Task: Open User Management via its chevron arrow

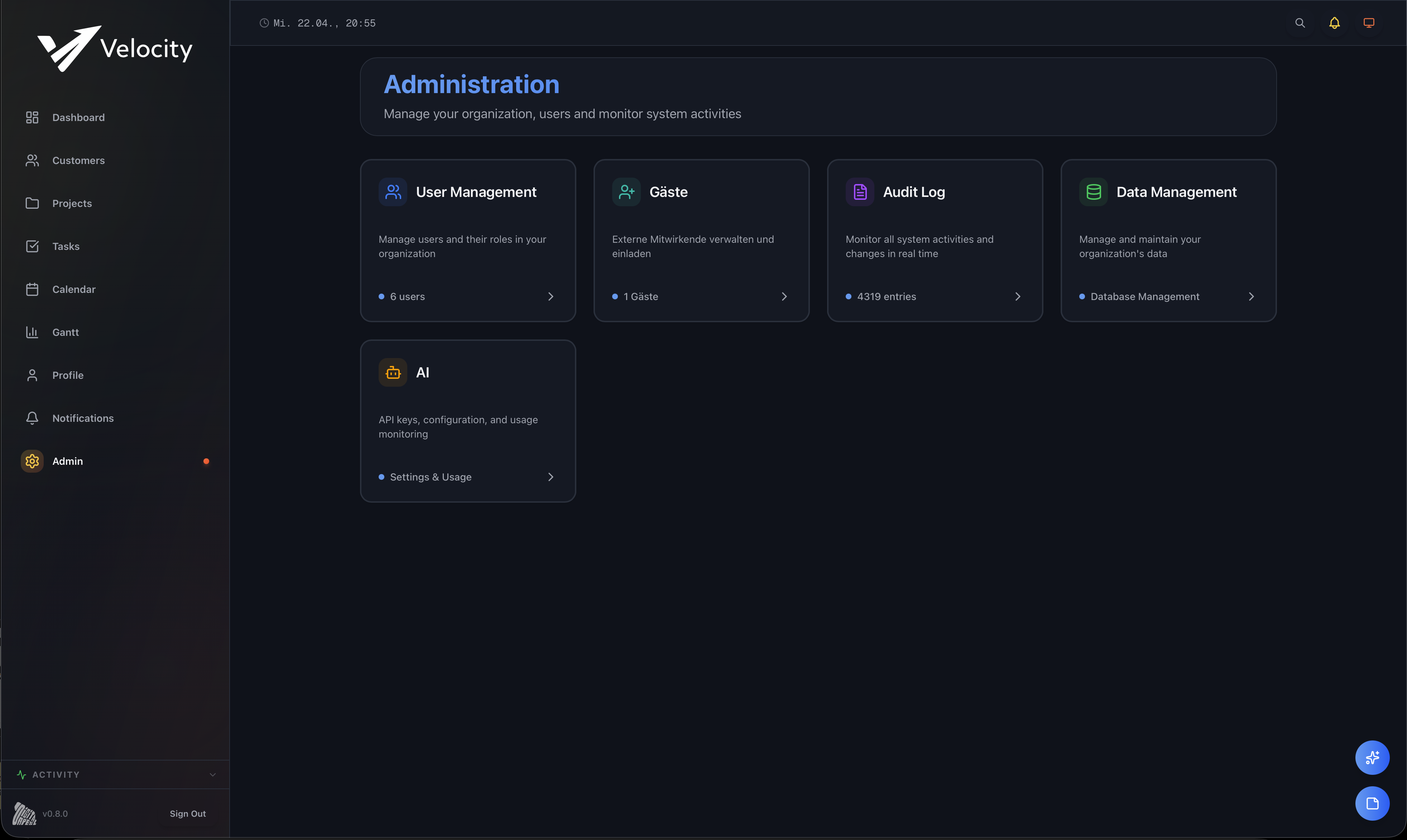Action: coord(550,296)
